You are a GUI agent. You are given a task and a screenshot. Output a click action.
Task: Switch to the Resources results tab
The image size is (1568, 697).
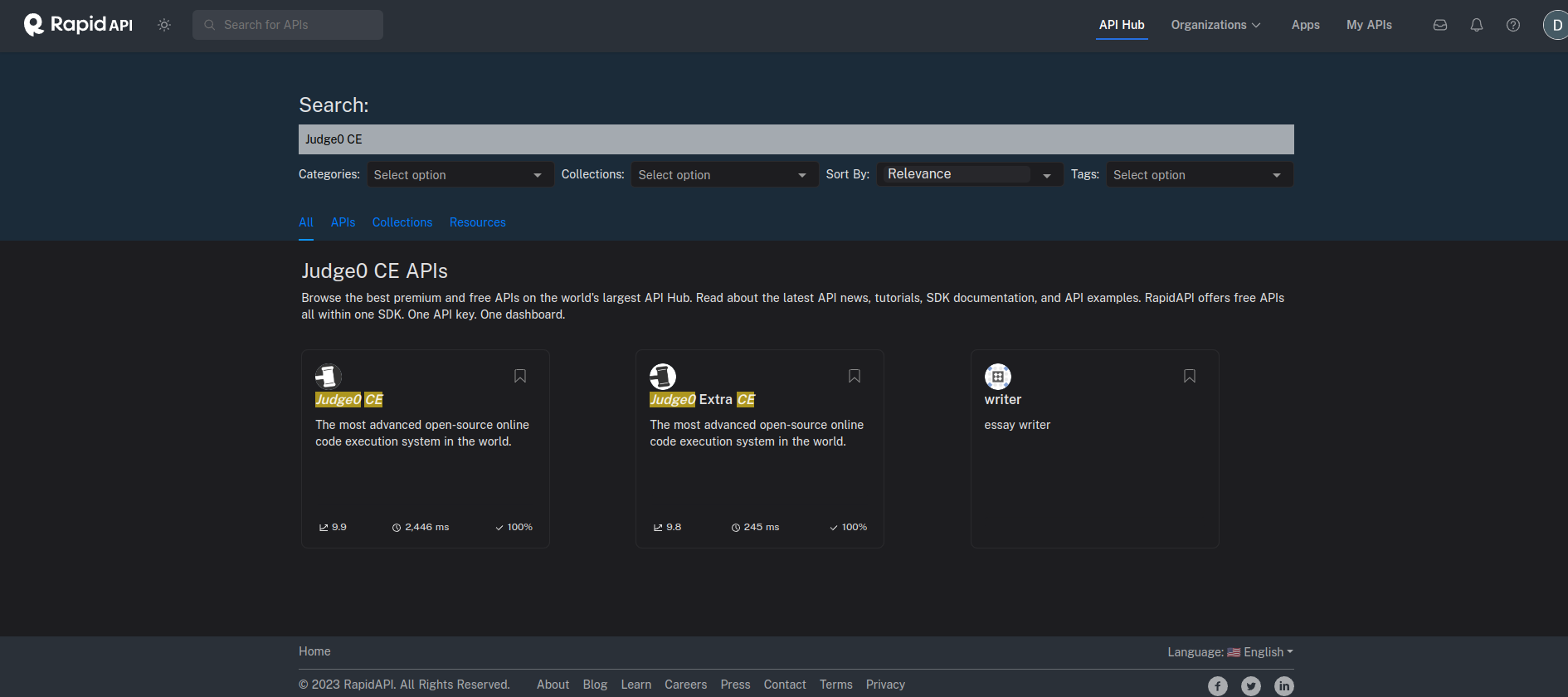click(x=478, y=222)
